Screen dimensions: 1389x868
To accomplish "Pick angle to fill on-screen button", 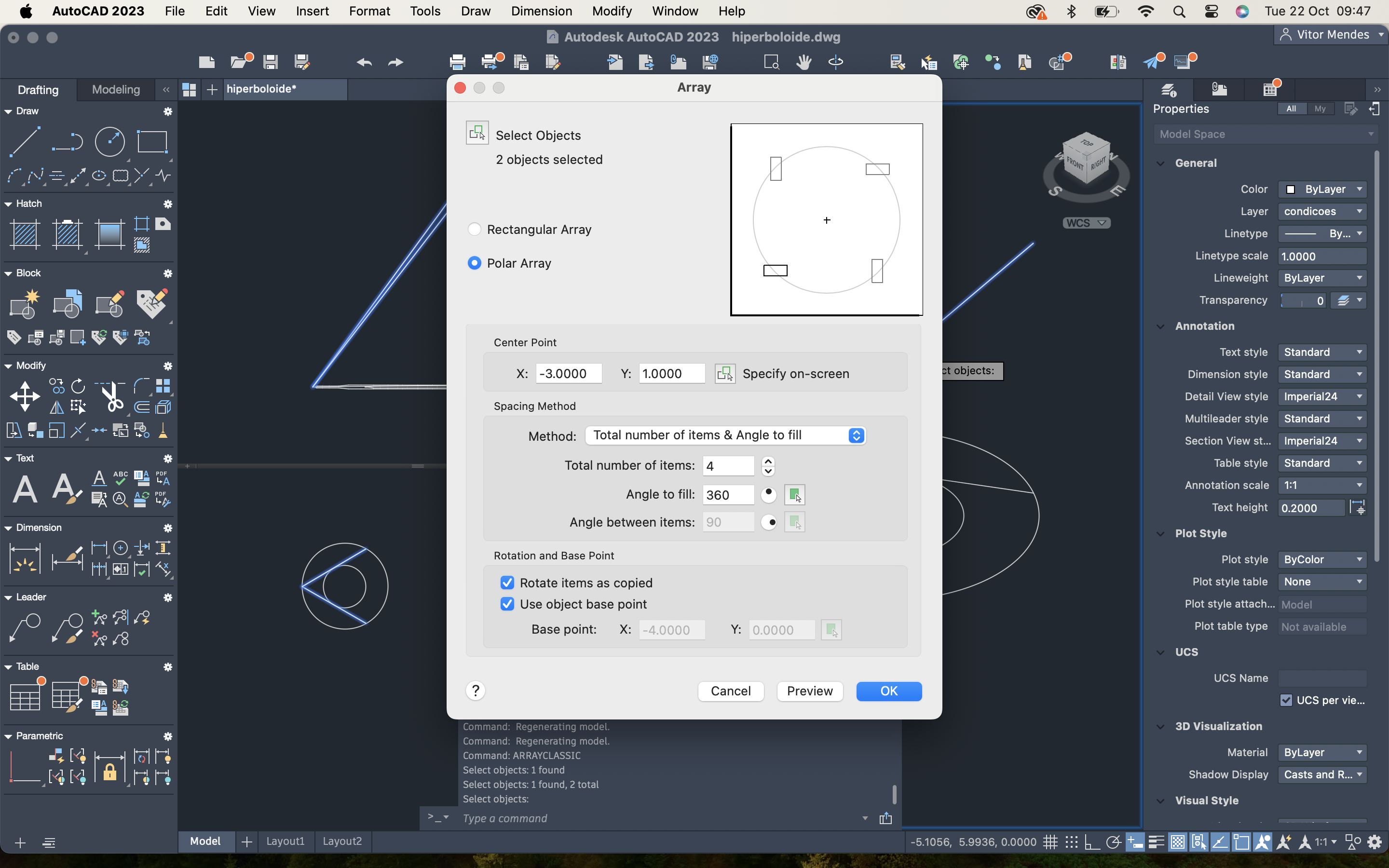I will click(x=794, y=494).
